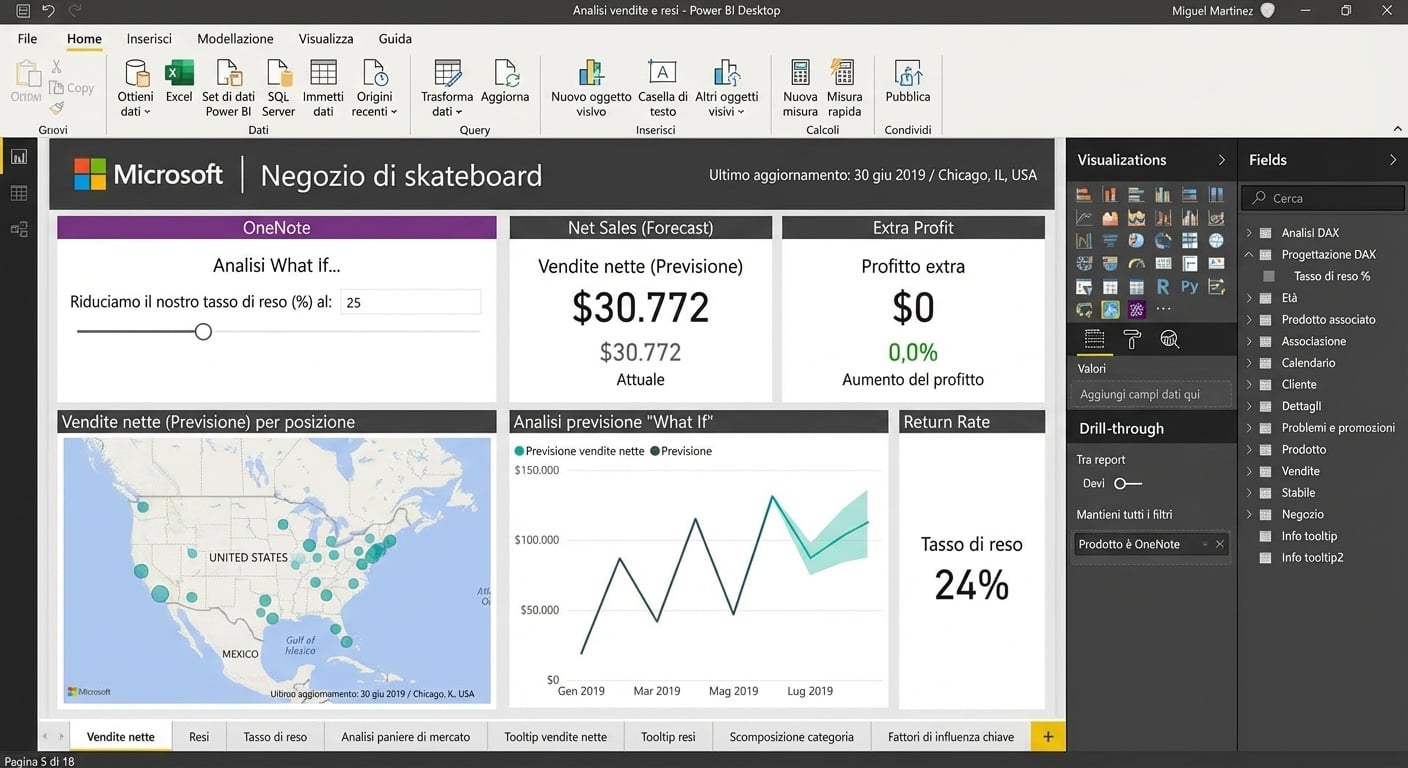Open Analisi paniere di mercato page
Viewport: 1408px width, 768px height.
click(x=405, y=737)
